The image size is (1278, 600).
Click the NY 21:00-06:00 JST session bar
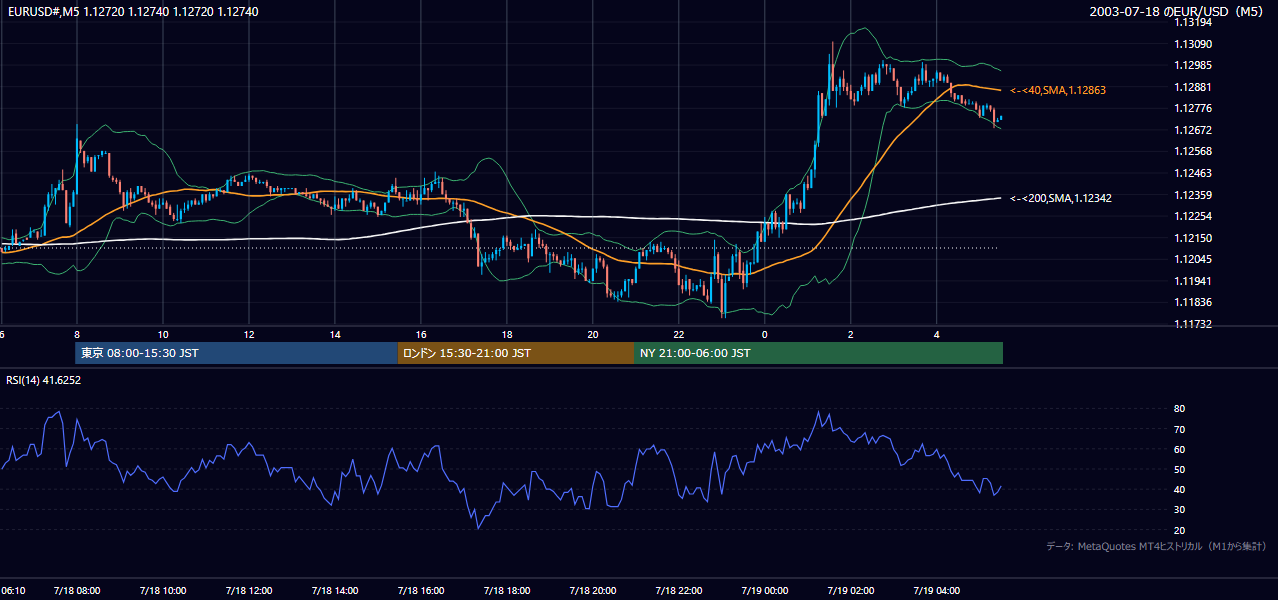click(818, 353)
